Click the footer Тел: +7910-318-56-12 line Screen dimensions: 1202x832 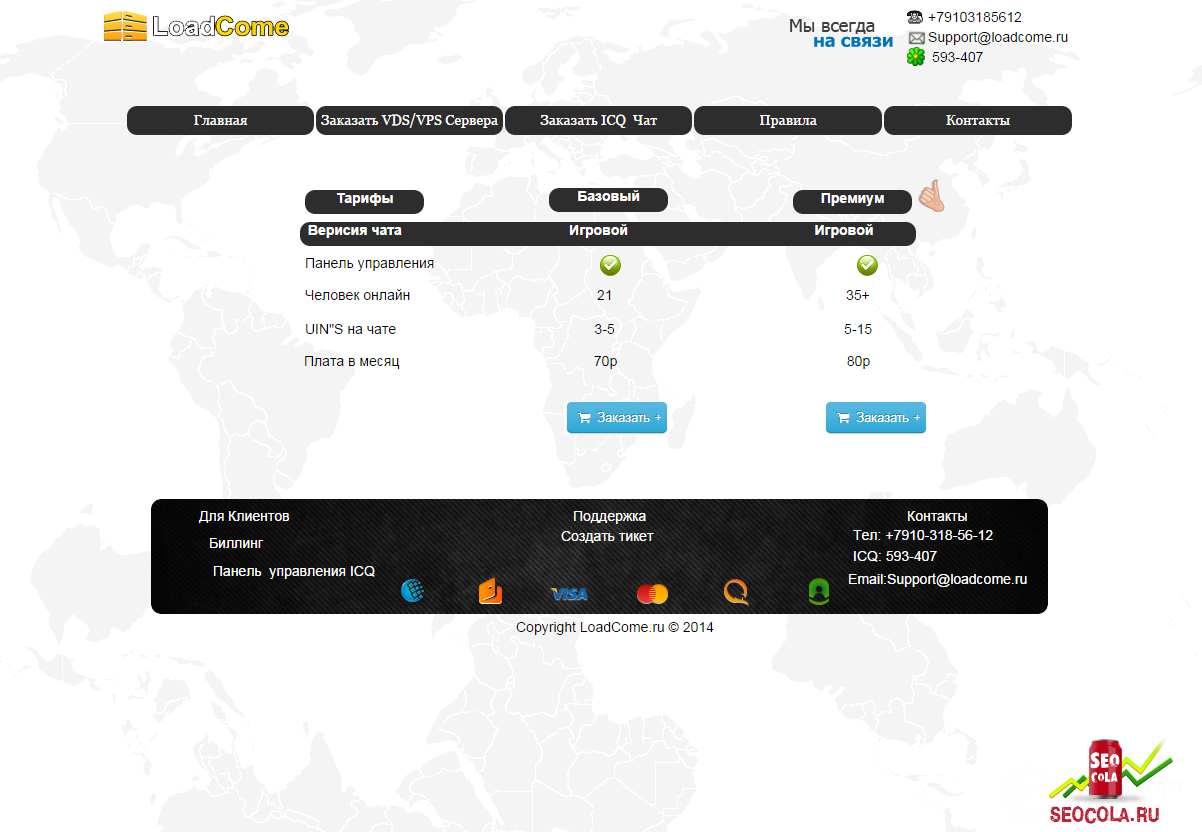coord(923,535)
